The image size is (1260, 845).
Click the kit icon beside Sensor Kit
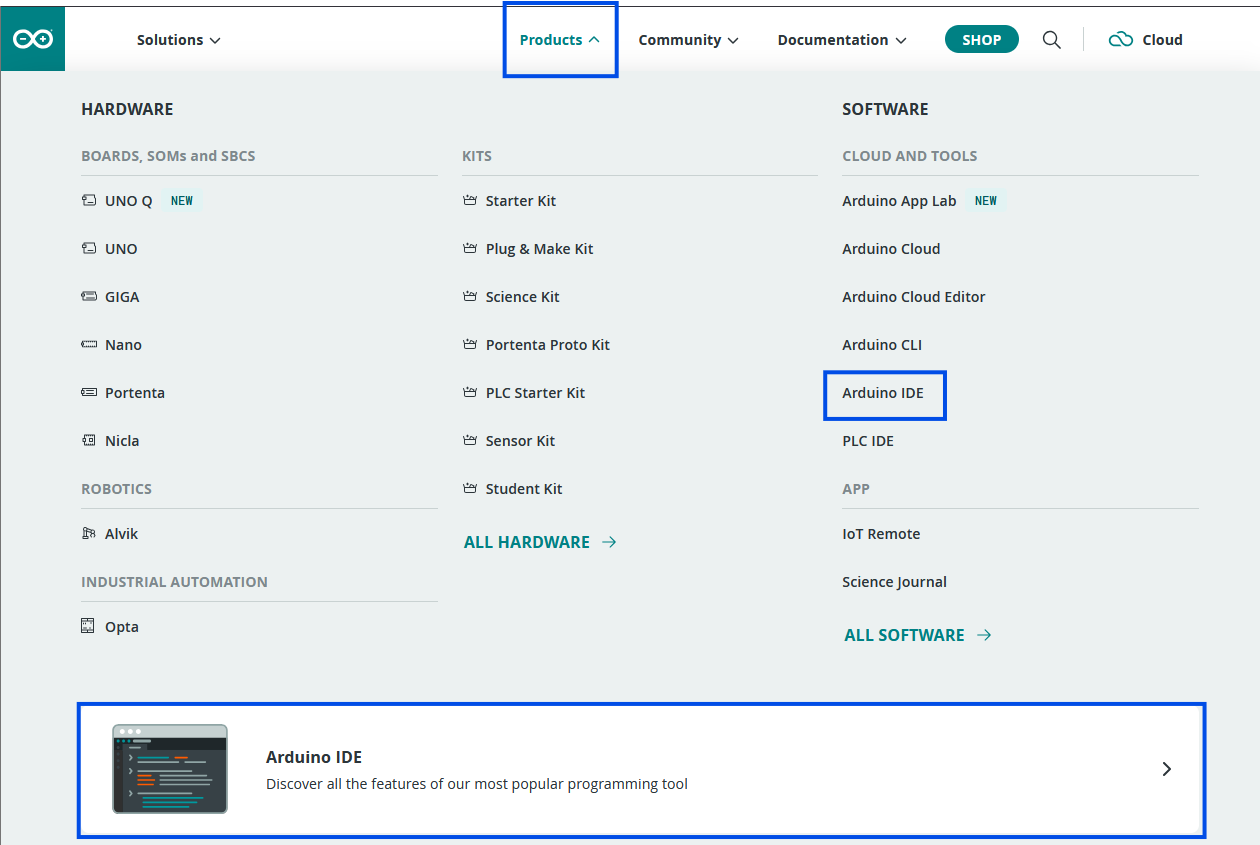click(470, 441)
